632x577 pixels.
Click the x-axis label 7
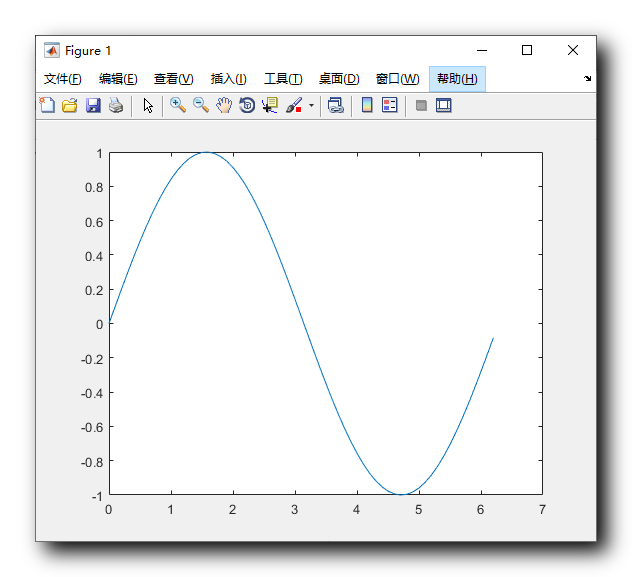pyautogui.click(x=543, y=510)
